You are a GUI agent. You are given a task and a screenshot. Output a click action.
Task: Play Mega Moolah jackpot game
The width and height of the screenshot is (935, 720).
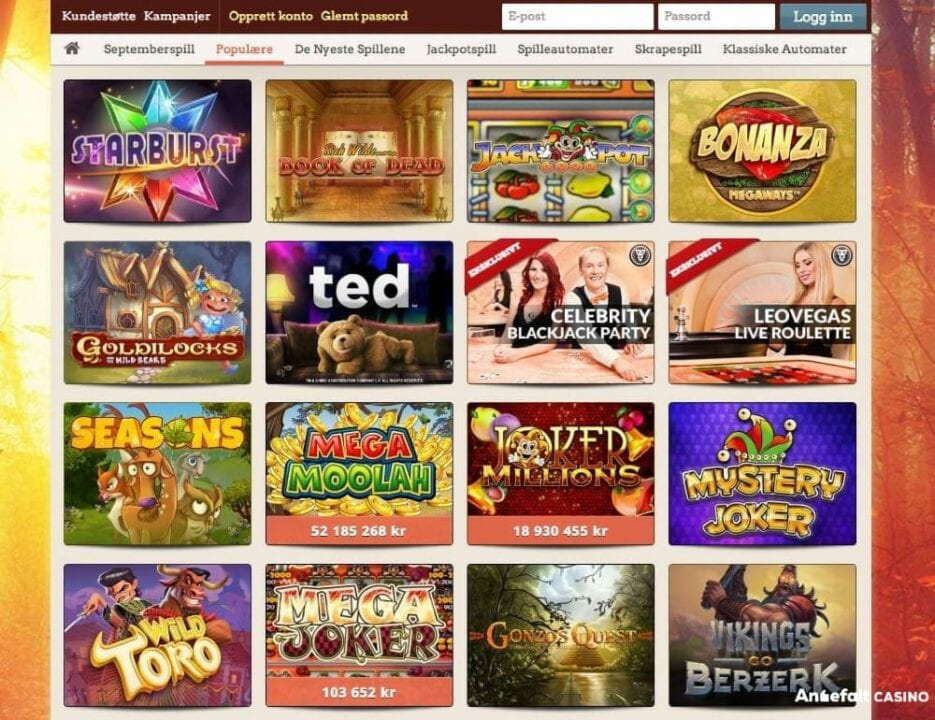359,474
